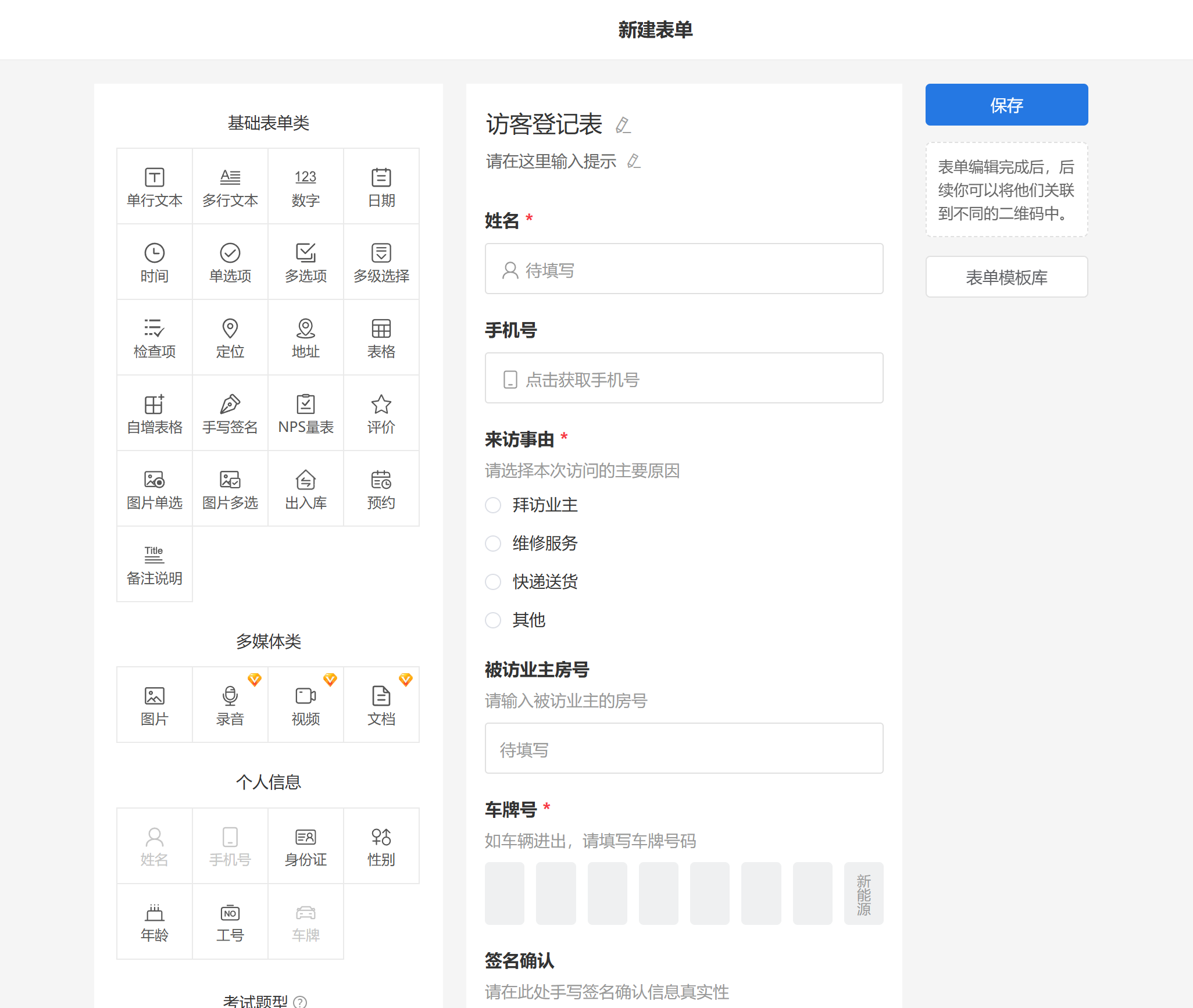Add the 出入库 stock field
1193x1008 pixels.
306,489
